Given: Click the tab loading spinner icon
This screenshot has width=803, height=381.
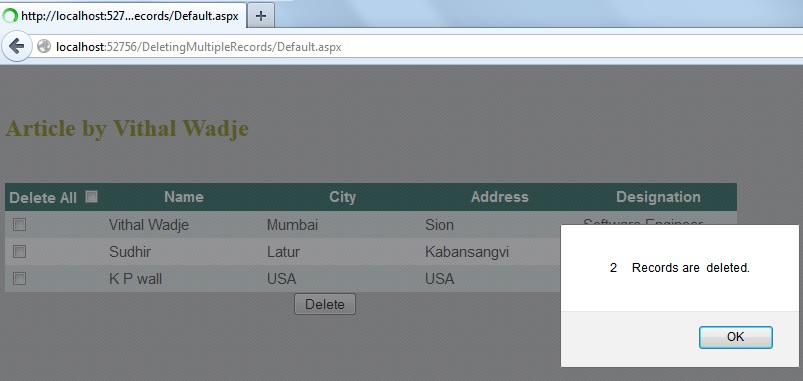Looking at the screenshot, I should click(10, 16).
